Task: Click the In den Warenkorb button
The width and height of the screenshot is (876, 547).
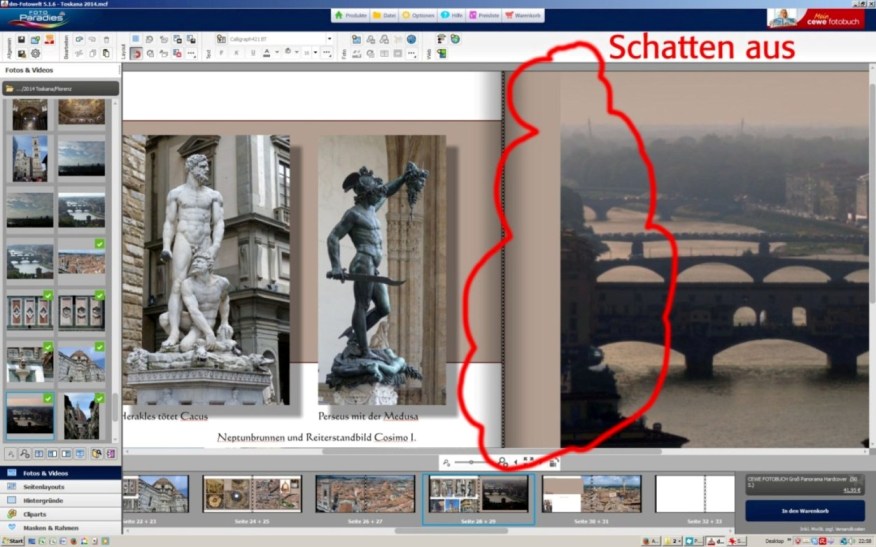Action: 805,511
